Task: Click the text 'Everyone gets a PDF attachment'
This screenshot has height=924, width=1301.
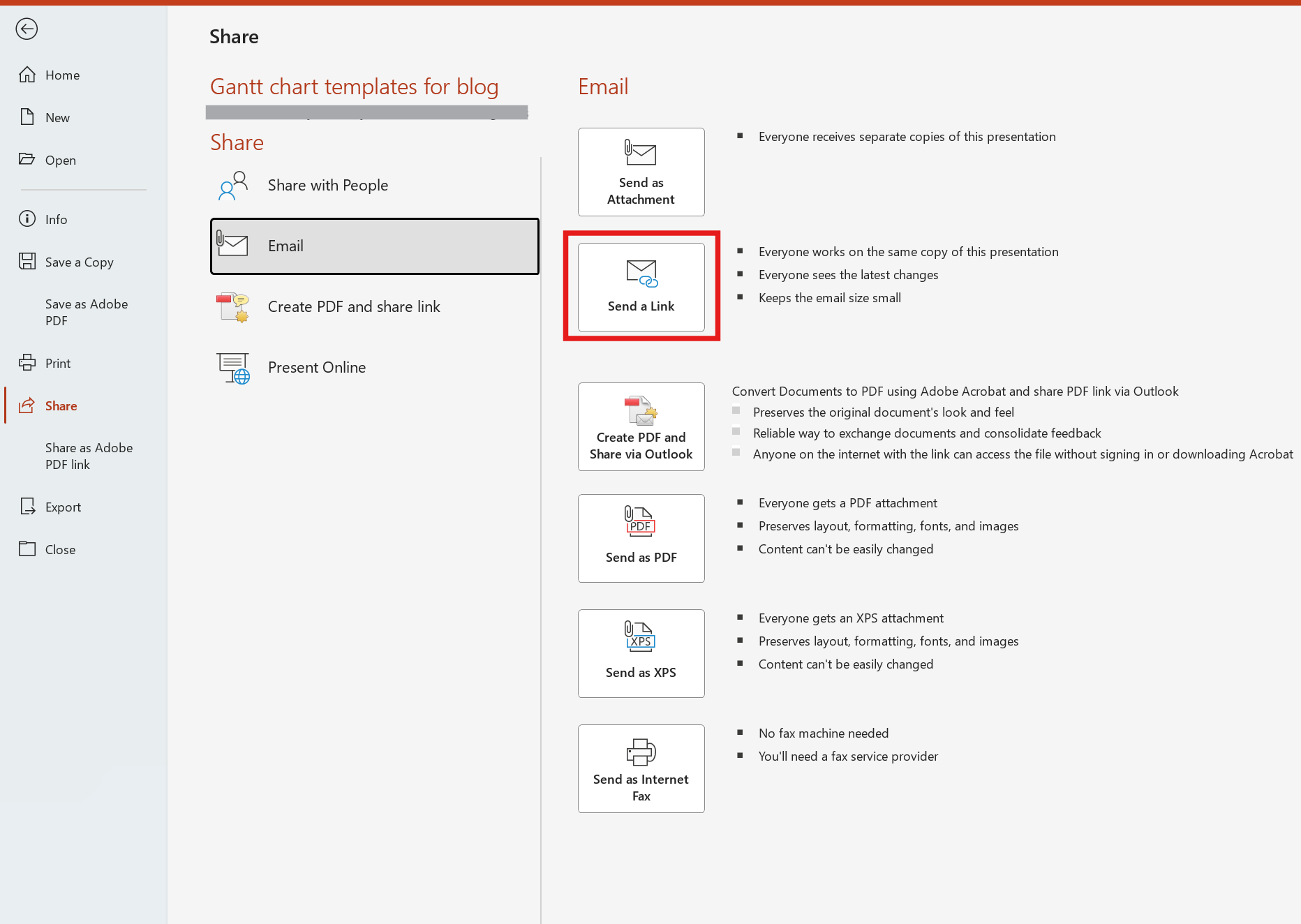Action: [x=848, y=503]
